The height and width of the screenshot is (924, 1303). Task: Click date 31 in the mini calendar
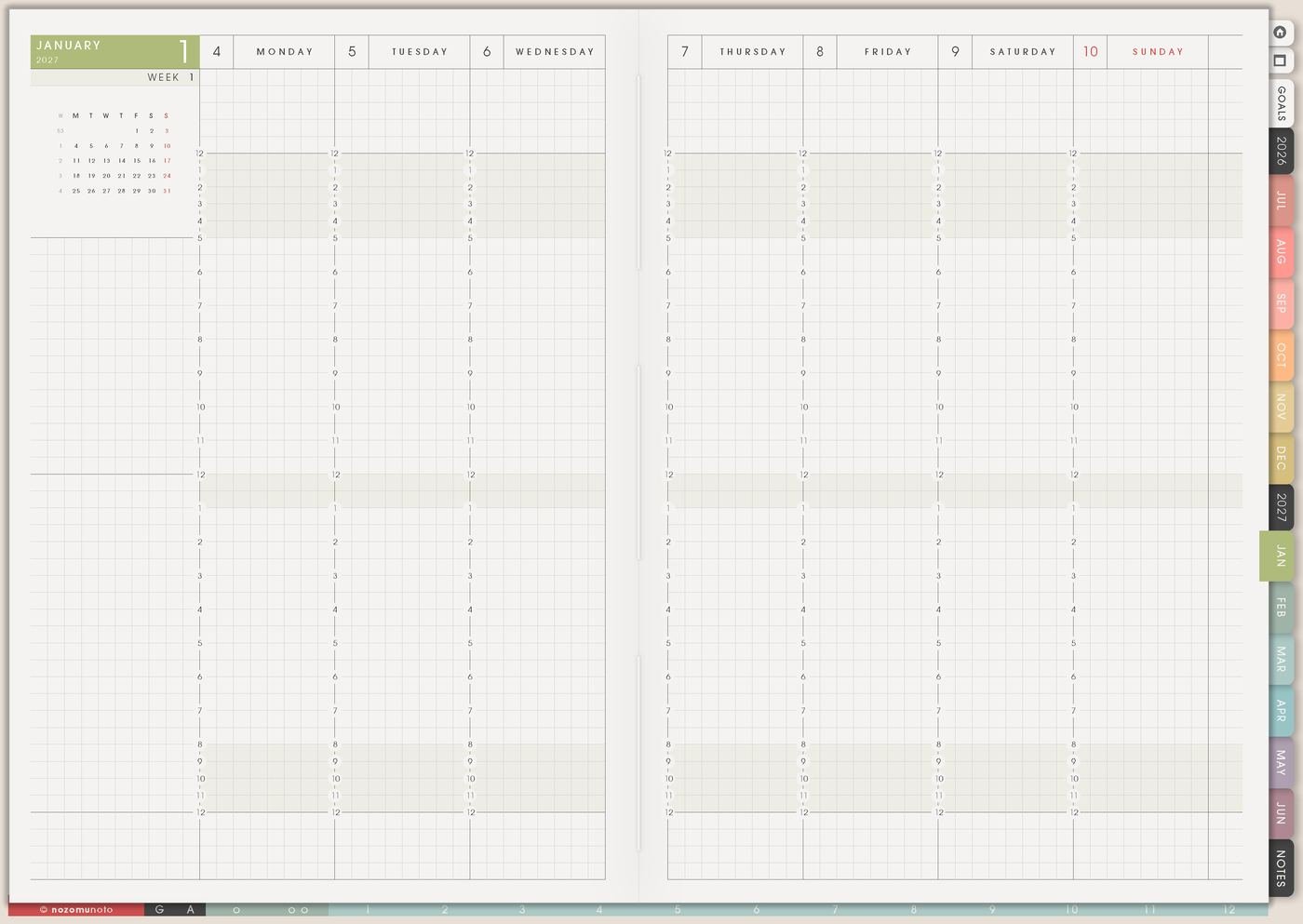(167, 191)
